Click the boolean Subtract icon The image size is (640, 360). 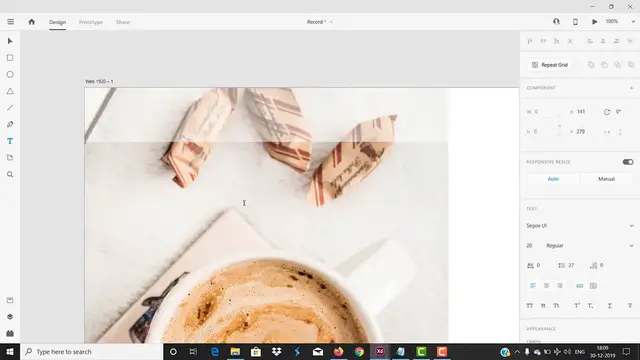click(x=604, y=64)
